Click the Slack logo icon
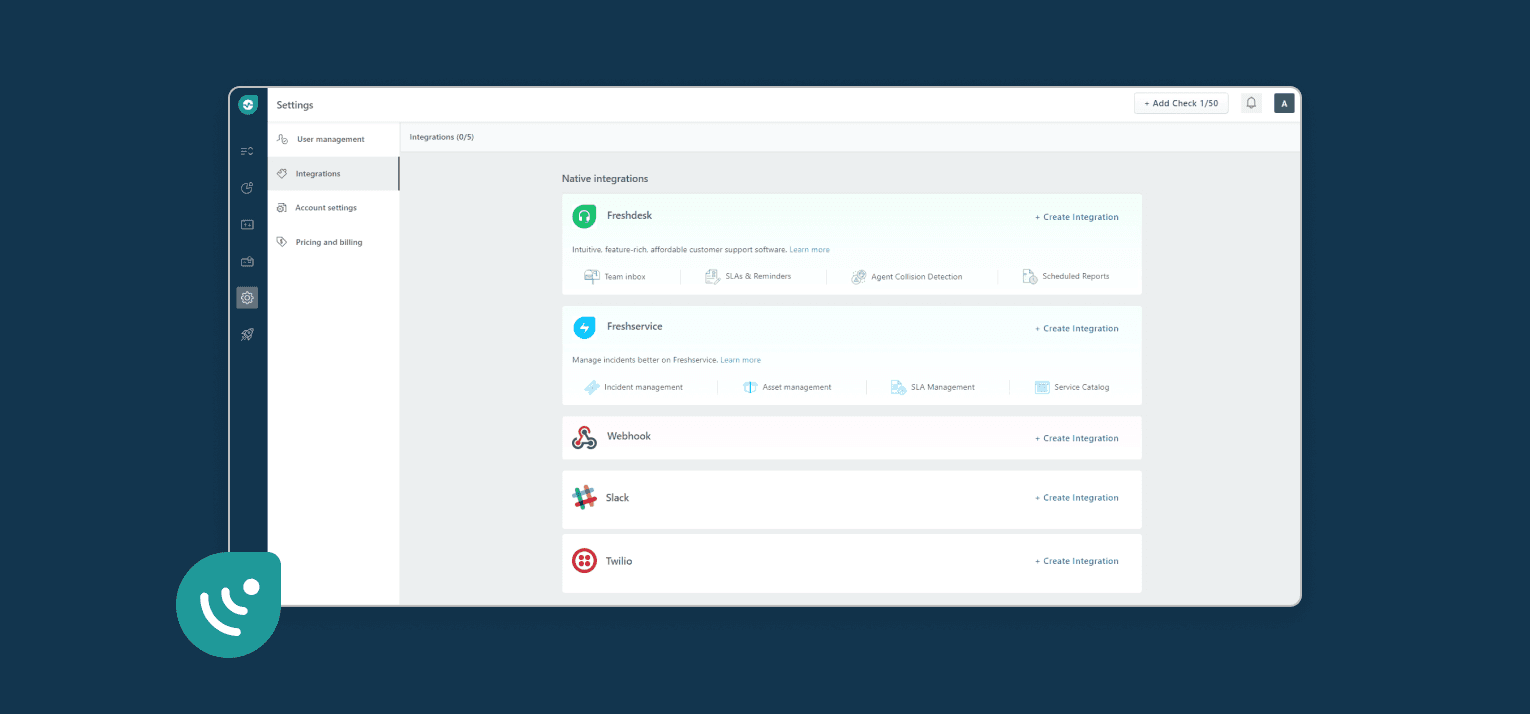Image resolution: width=1530 pixels, height=714 pixels. pos(584,498)
